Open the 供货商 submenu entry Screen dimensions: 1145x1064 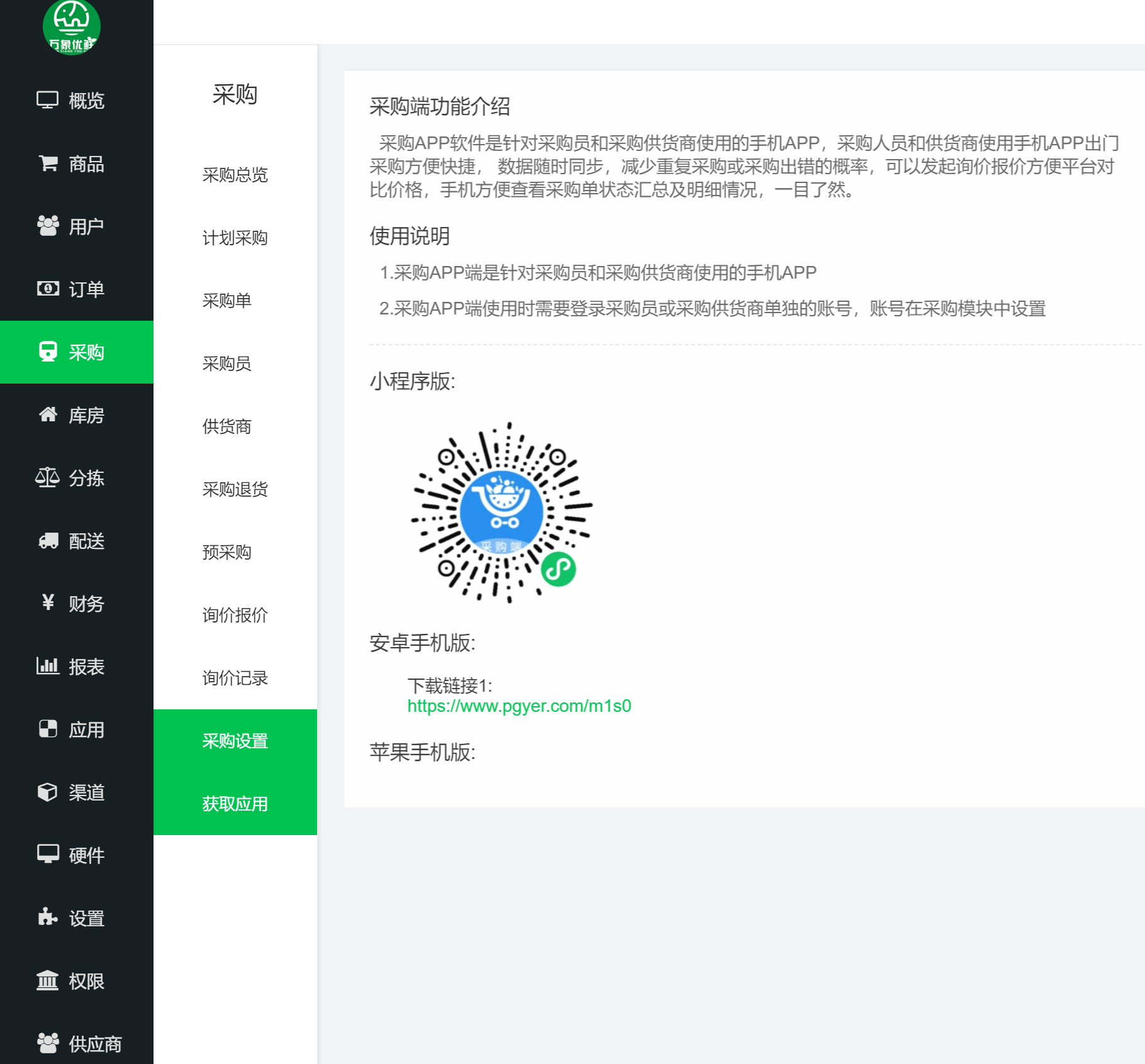coord(226,426)
